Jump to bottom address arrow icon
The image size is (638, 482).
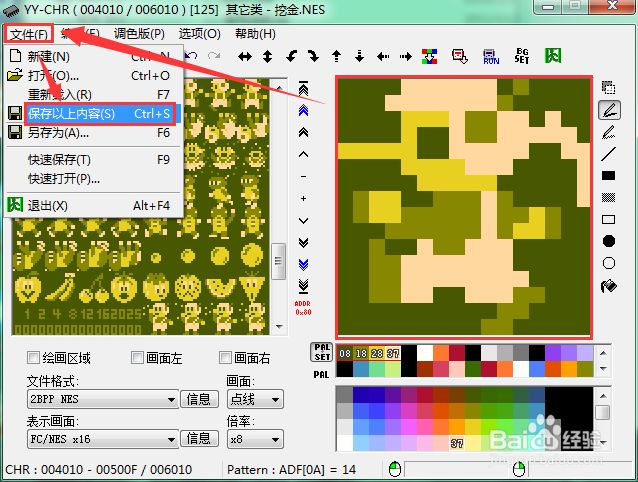(303, 286)
